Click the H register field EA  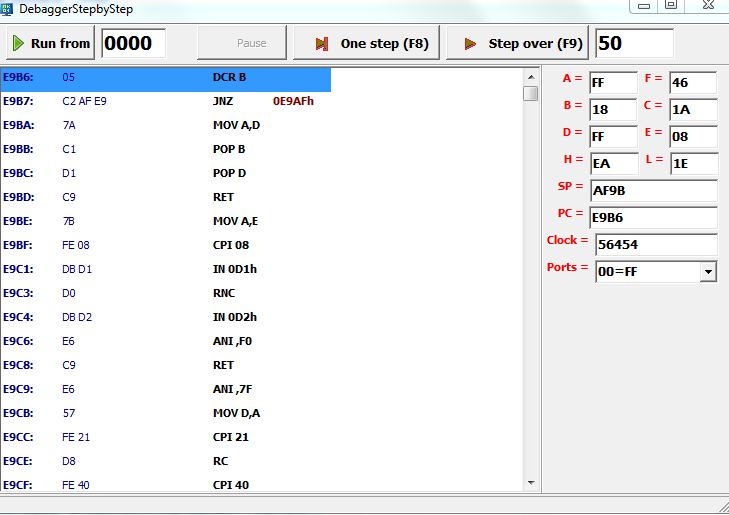pos(613,164)
